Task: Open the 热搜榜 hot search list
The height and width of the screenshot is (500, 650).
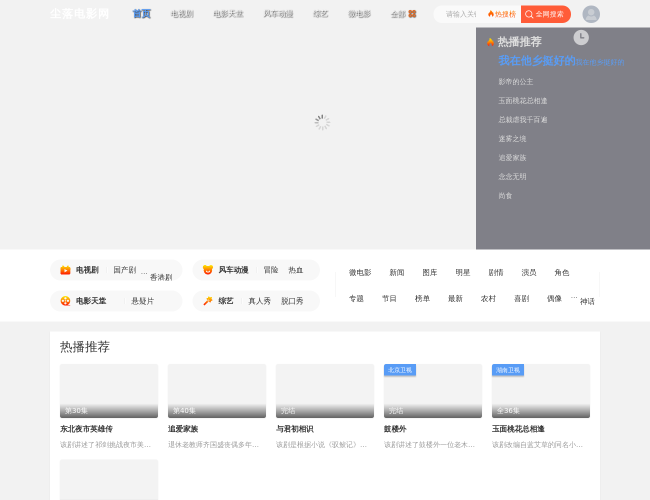Action: coord(502,14)
